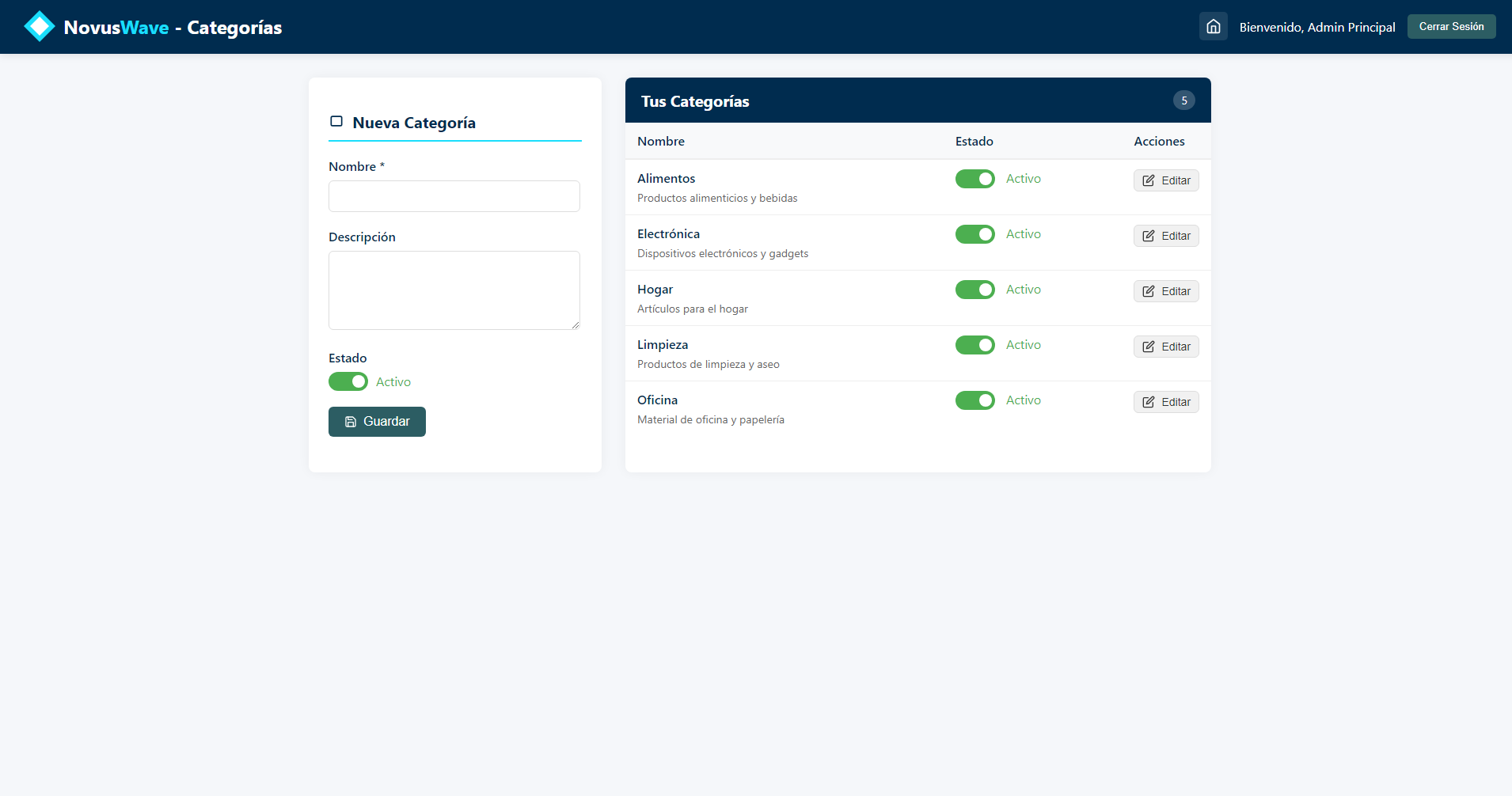Edit the Limpieza category

coord(1165,347)
